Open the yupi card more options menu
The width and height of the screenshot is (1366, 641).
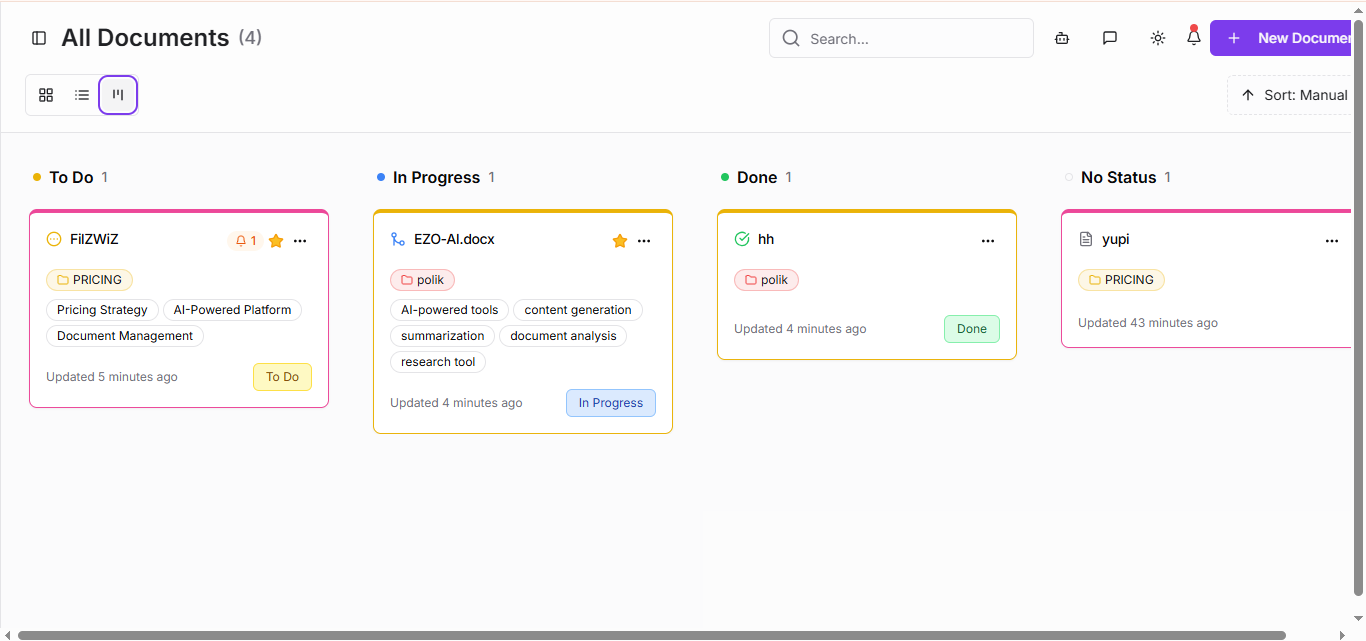tap(1332, 240)
